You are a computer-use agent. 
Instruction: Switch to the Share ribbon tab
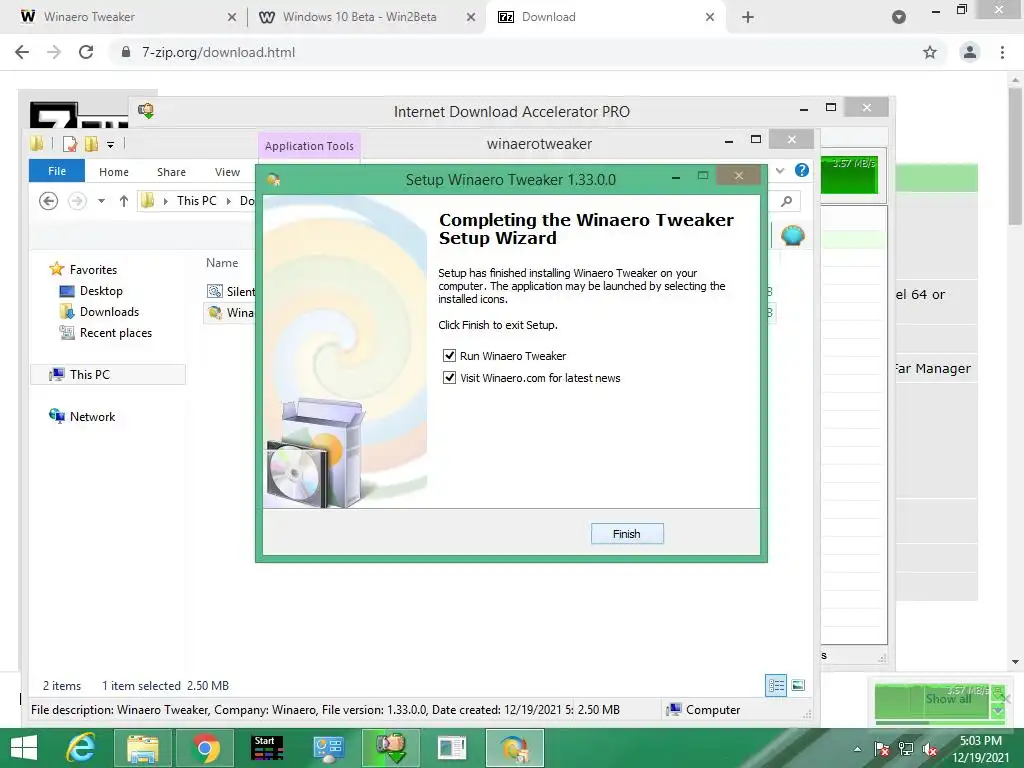pyautogui.click(x=171, y=172)
